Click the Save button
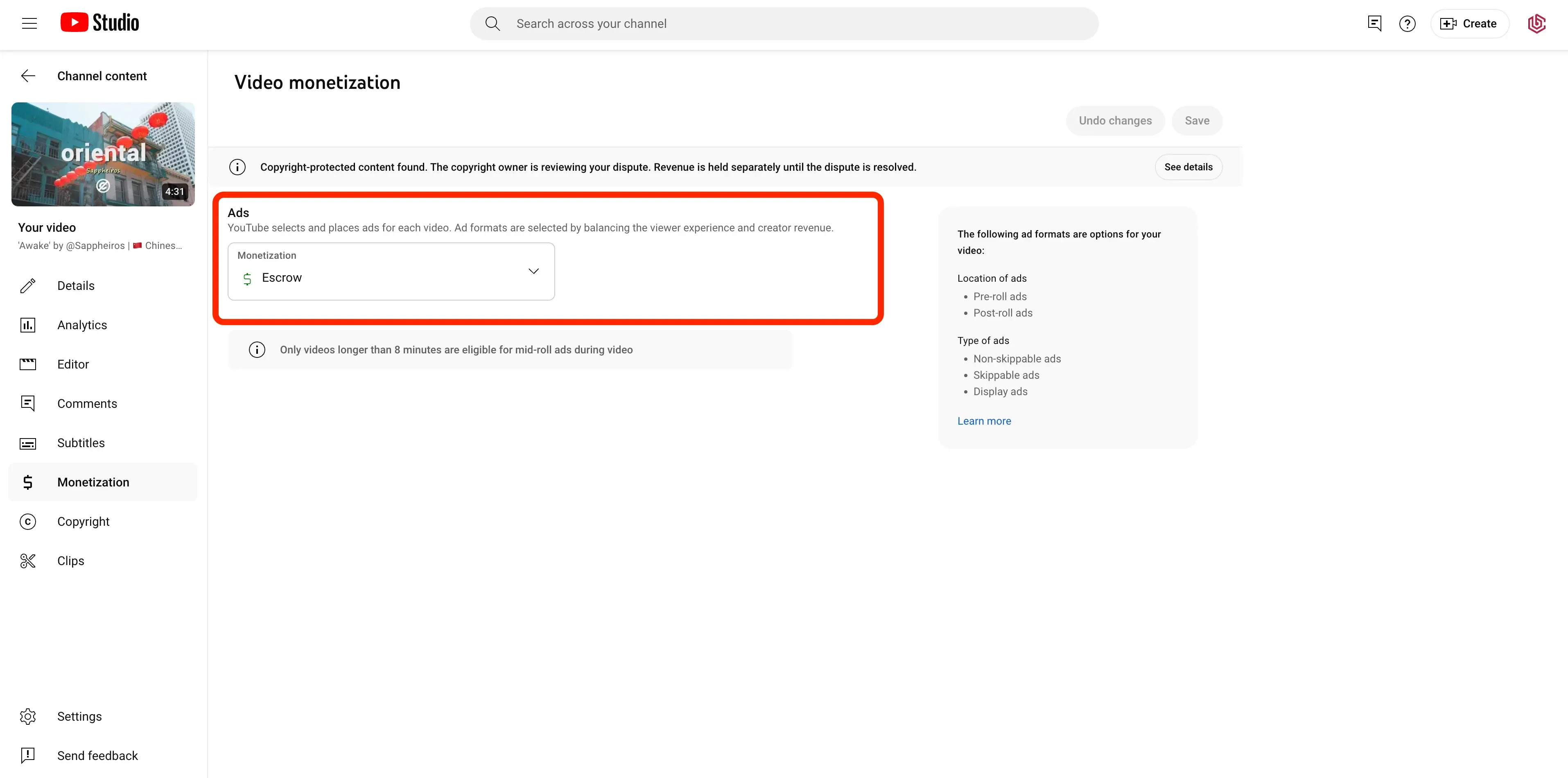1568x778 pixels. coord(1197,120)
